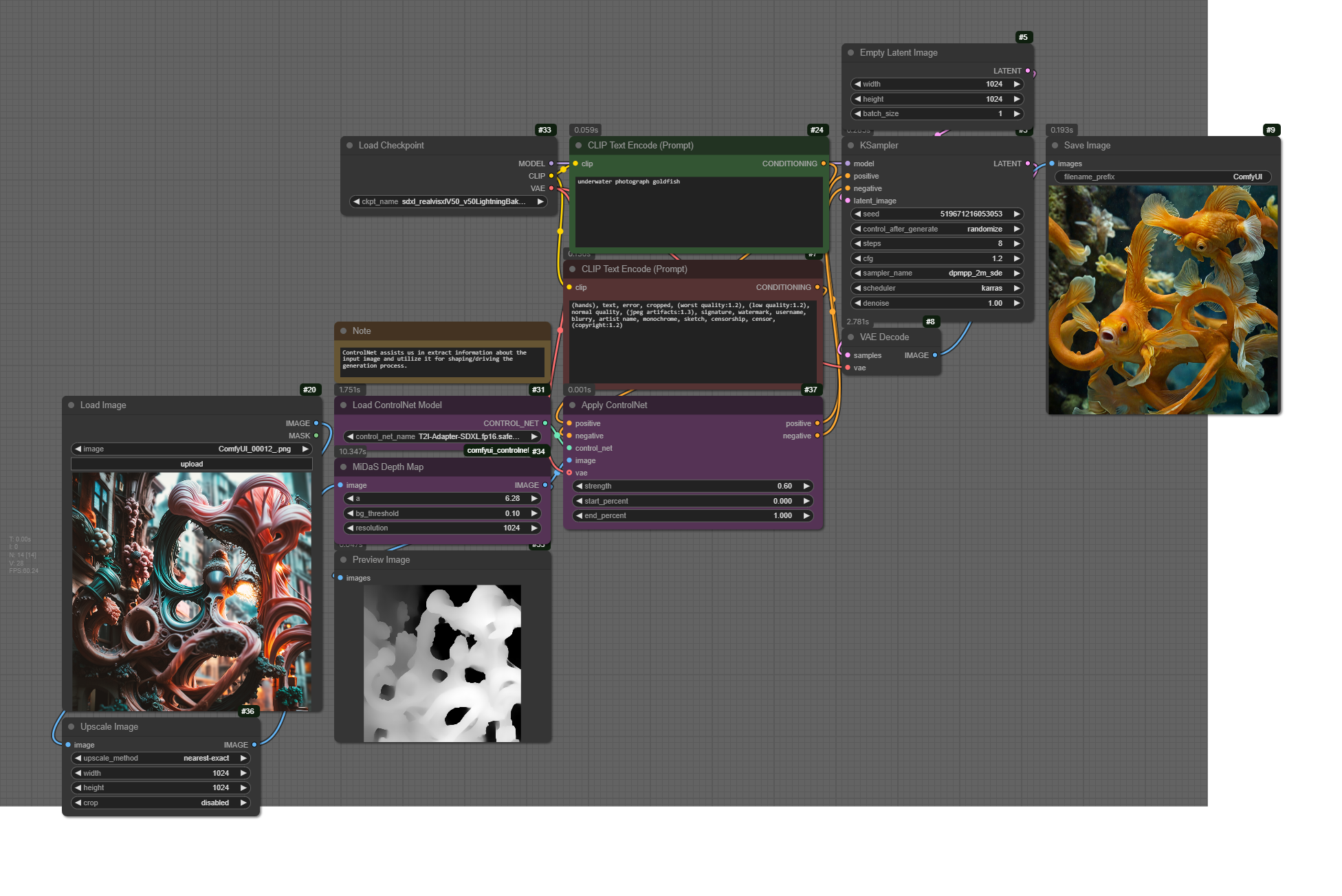
Task: Increase width on Empty Latent Image node
Action: point(1016,84)
